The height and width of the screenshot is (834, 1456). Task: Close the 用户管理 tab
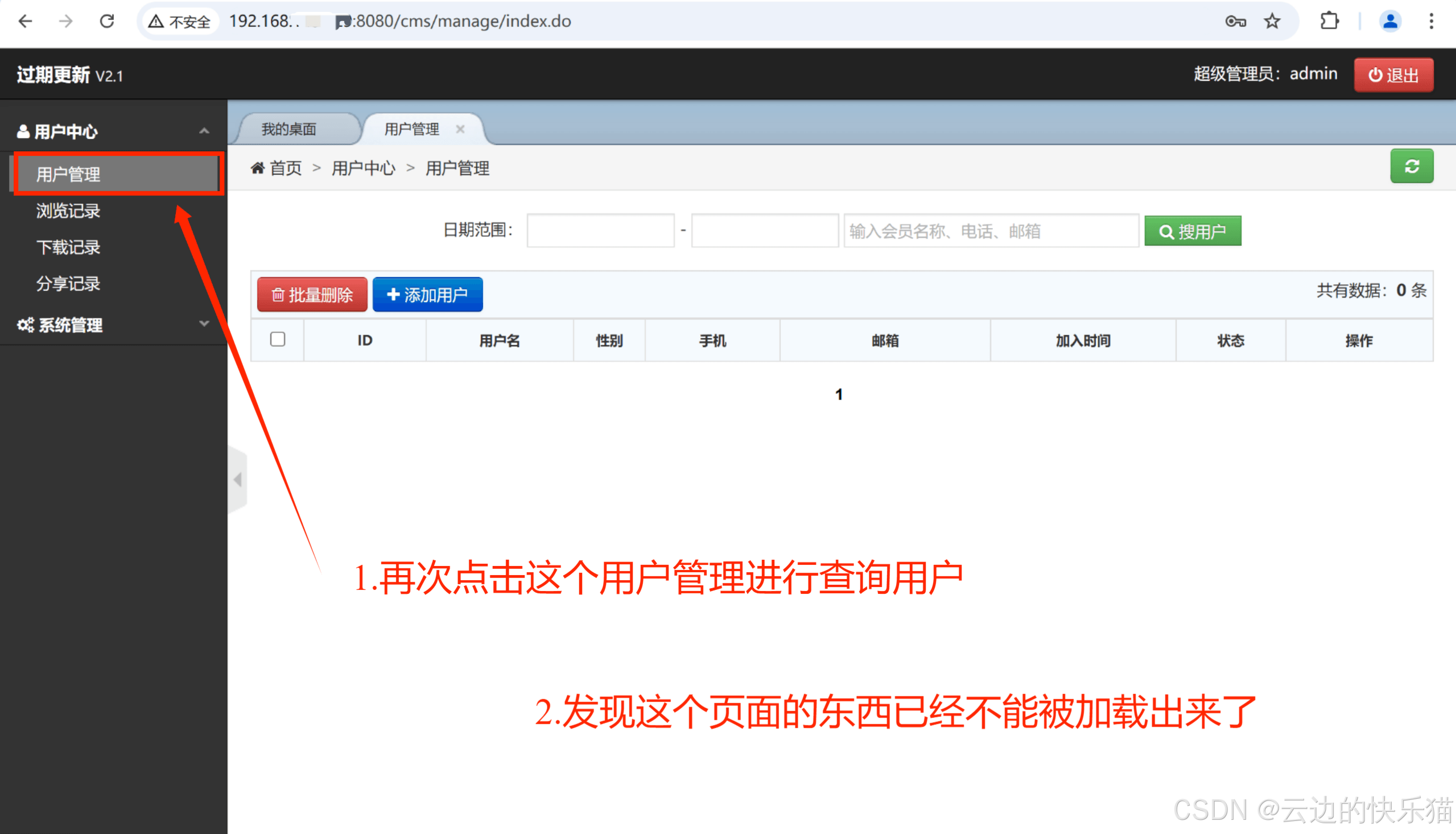pos(460,129)
